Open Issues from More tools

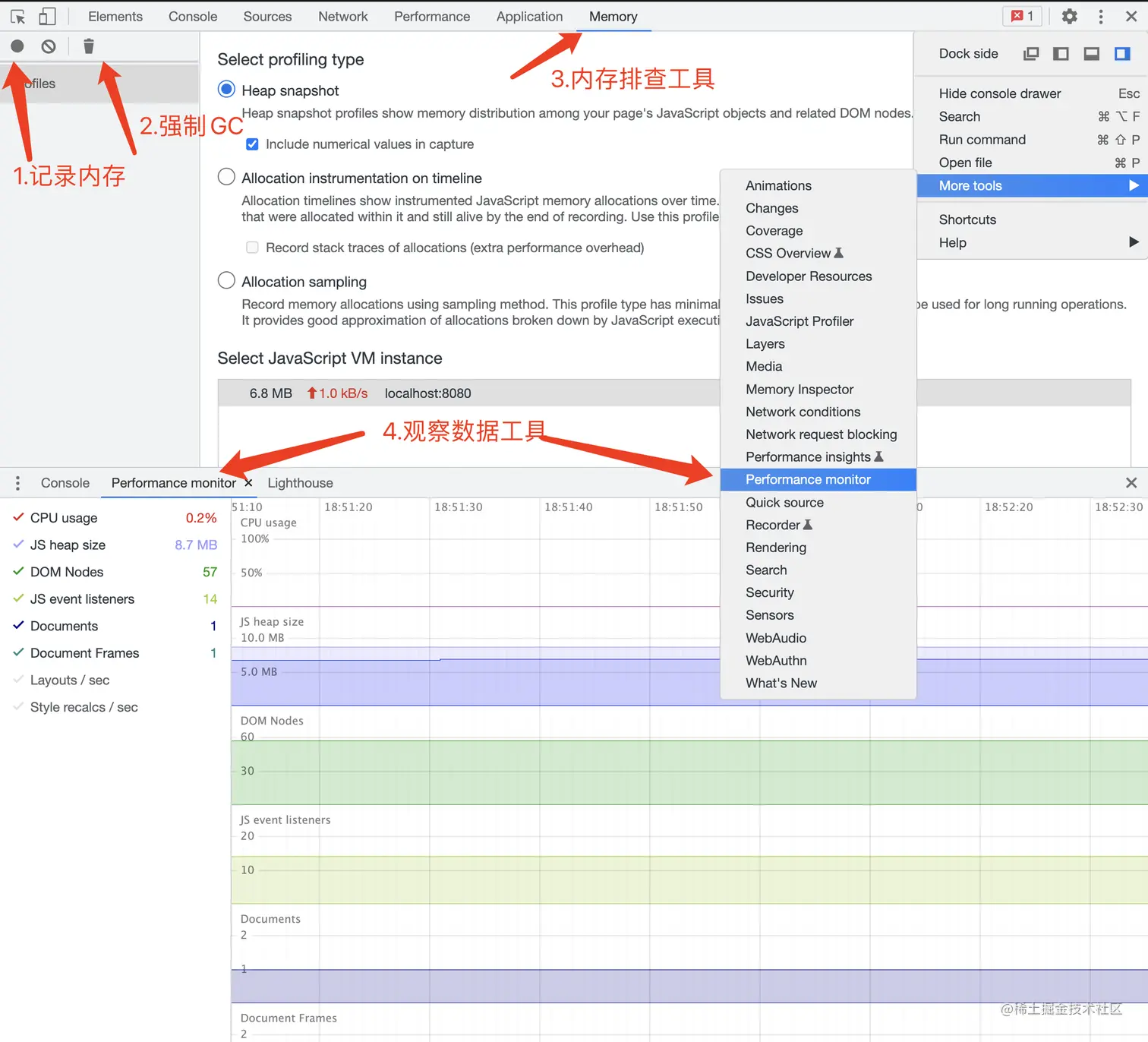(818, 298)
